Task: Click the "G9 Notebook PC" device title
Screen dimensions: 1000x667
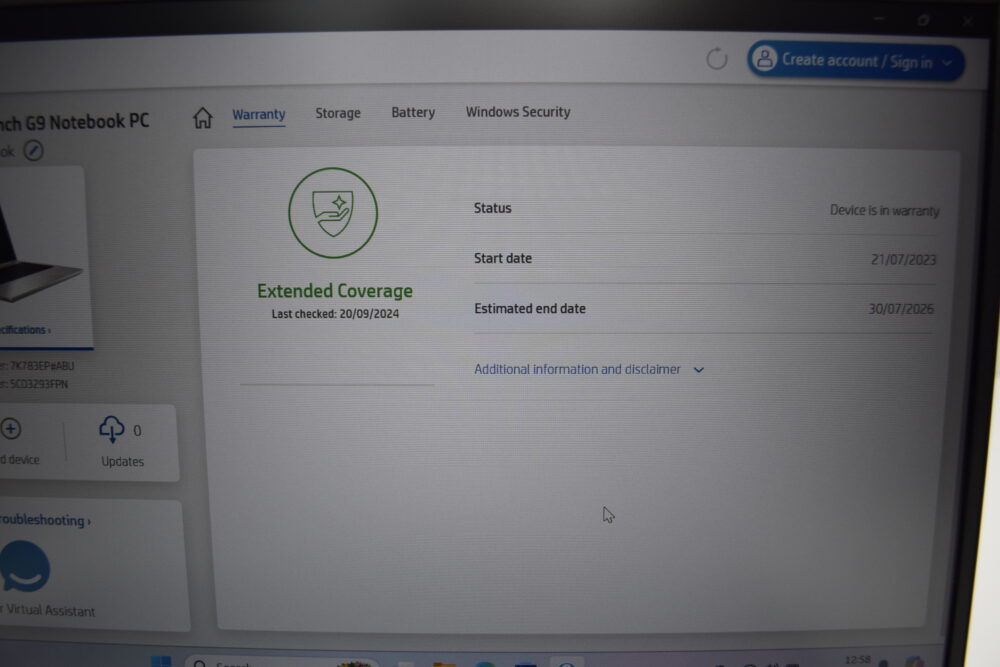Action: (x=87, y=121)
